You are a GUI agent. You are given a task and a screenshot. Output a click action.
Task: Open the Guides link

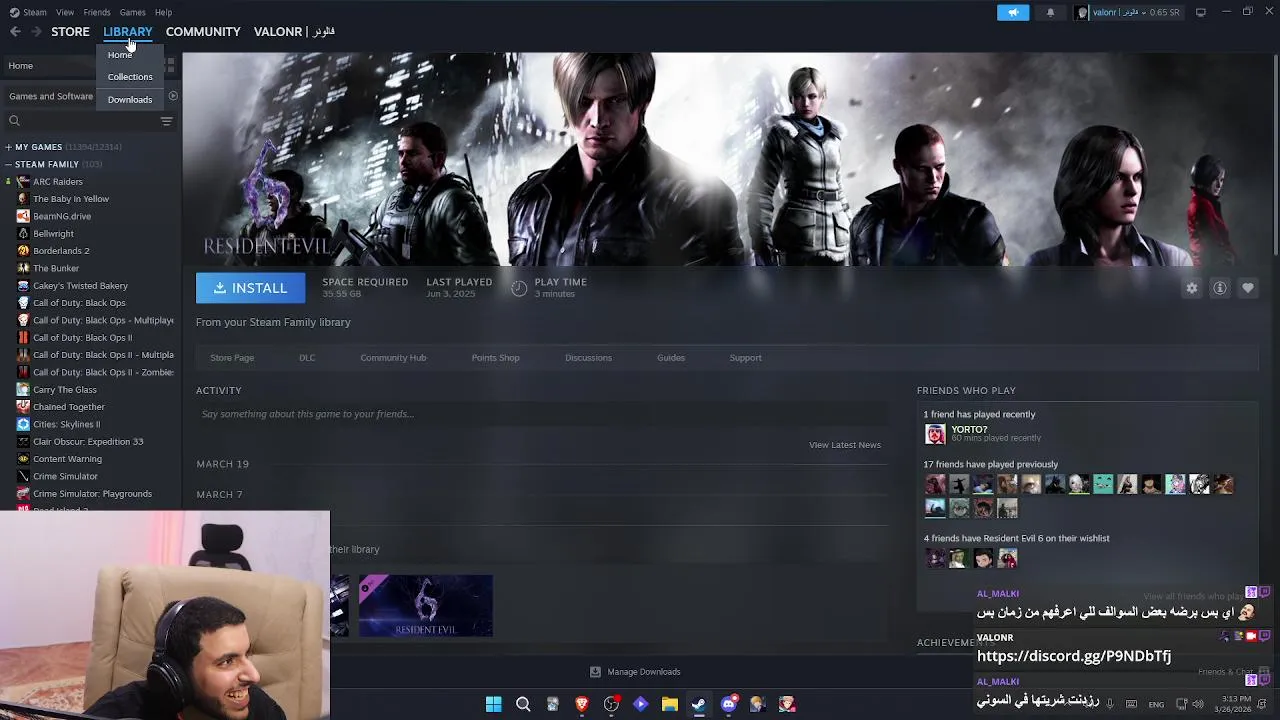tap(671, 358)
